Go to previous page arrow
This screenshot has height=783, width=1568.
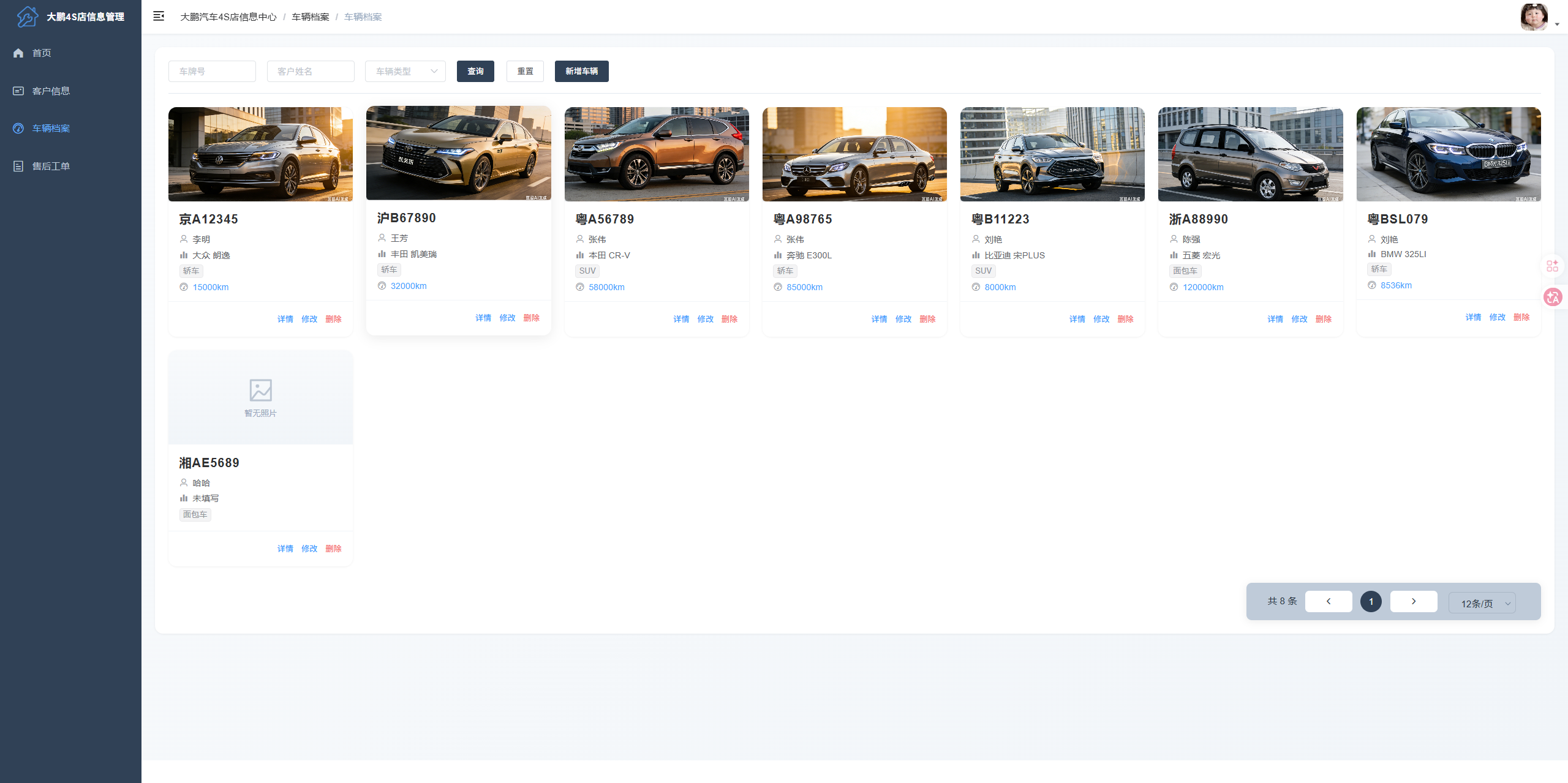1329,601
